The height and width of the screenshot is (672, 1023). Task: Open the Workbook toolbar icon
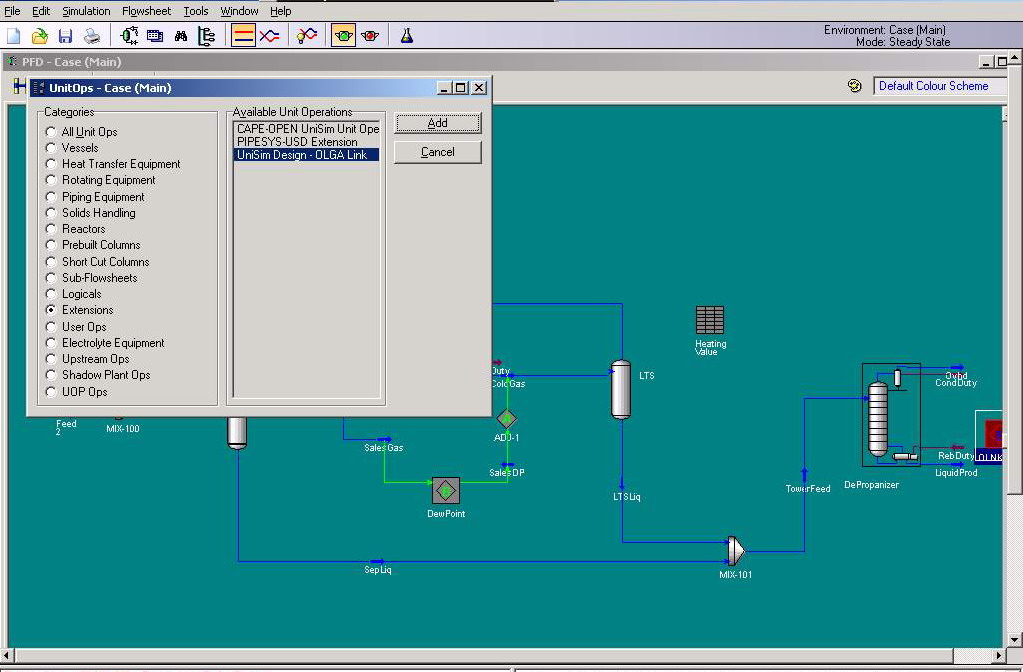click(x=155, y=36)
